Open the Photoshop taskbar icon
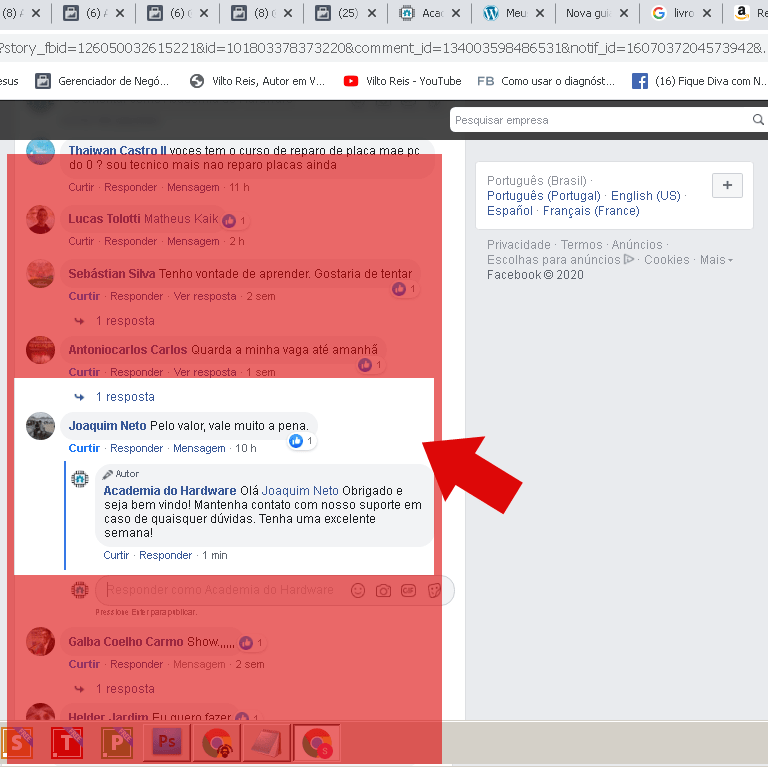 coord(167,742)
